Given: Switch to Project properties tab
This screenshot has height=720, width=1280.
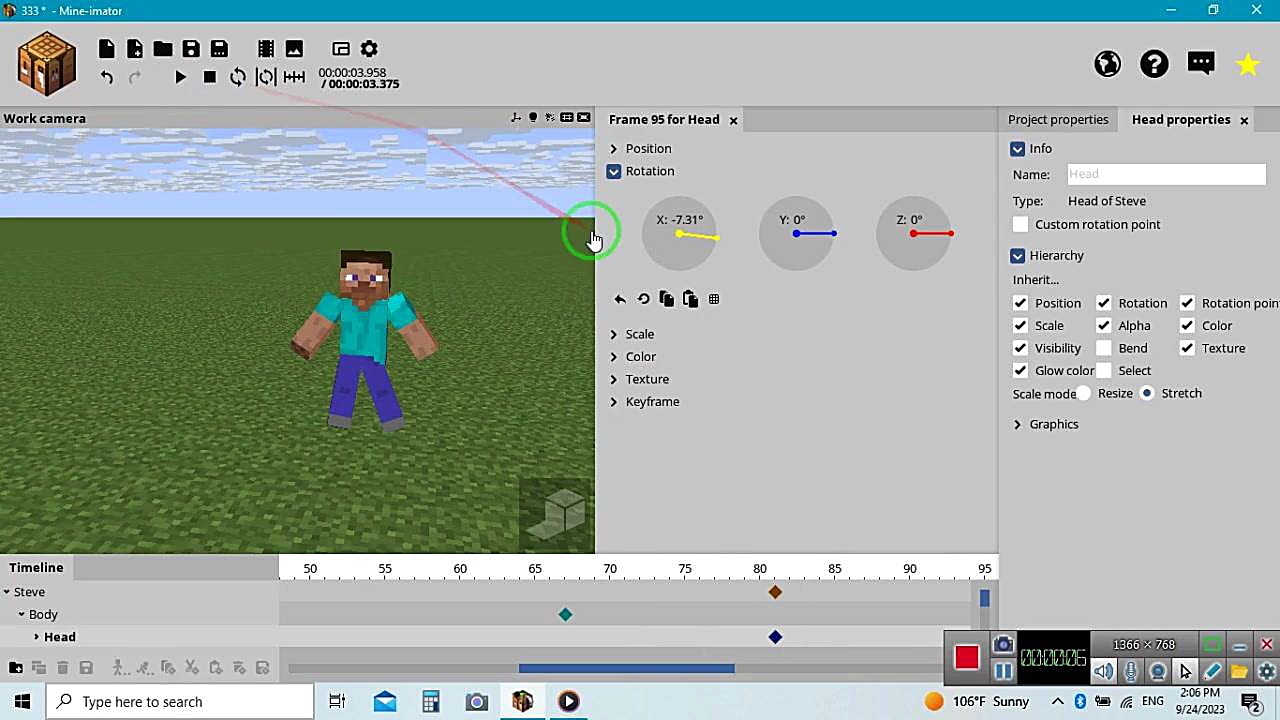Looking at the screenshot, I should point(1058,119).
